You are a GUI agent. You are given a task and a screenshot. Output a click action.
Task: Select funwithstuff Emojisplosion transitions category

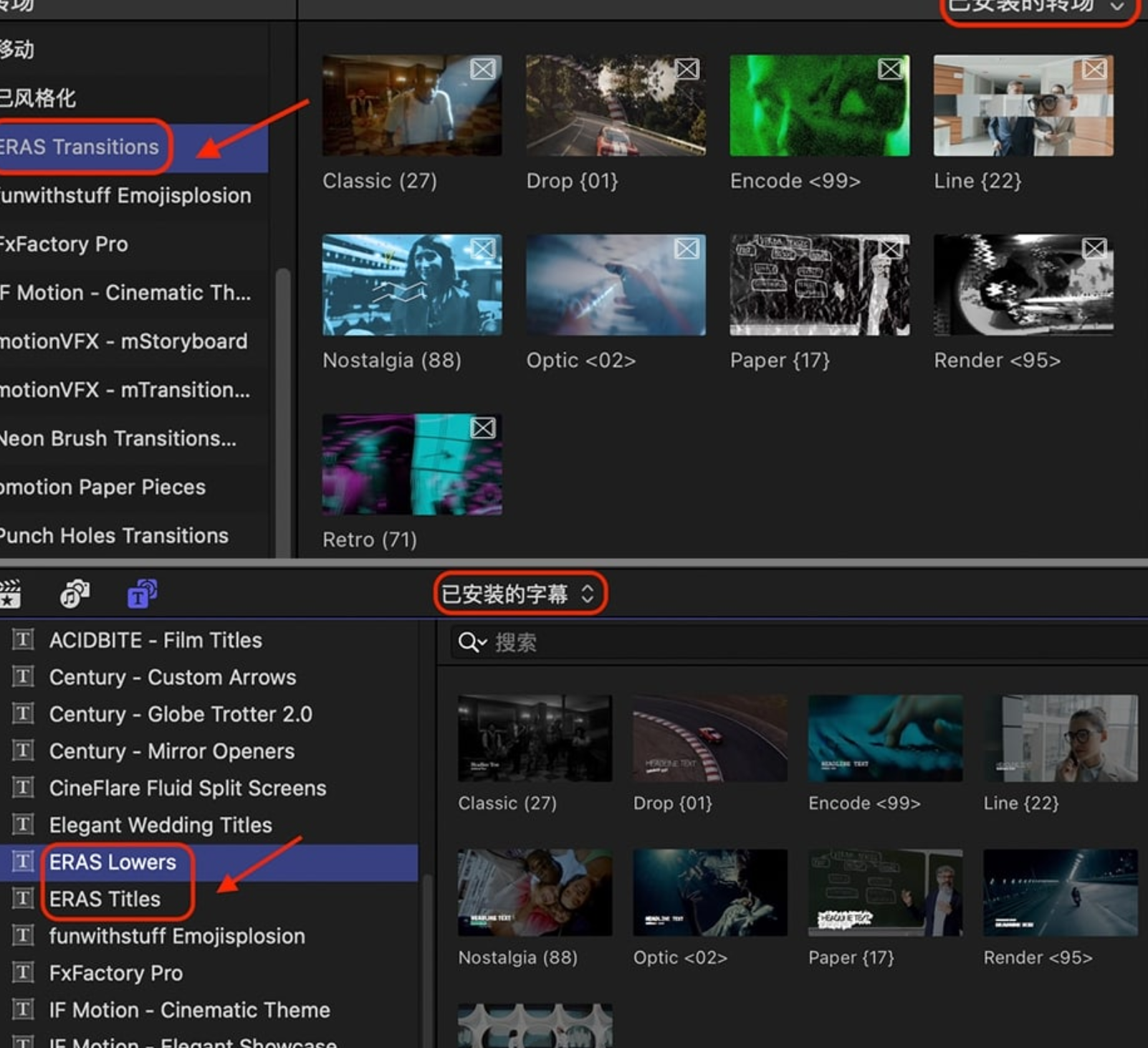(134, 196)
